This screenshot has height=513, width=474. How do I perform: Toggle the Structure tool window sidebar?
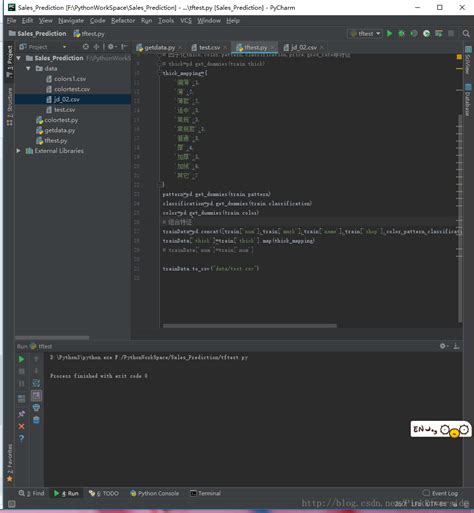pos(9,107)
